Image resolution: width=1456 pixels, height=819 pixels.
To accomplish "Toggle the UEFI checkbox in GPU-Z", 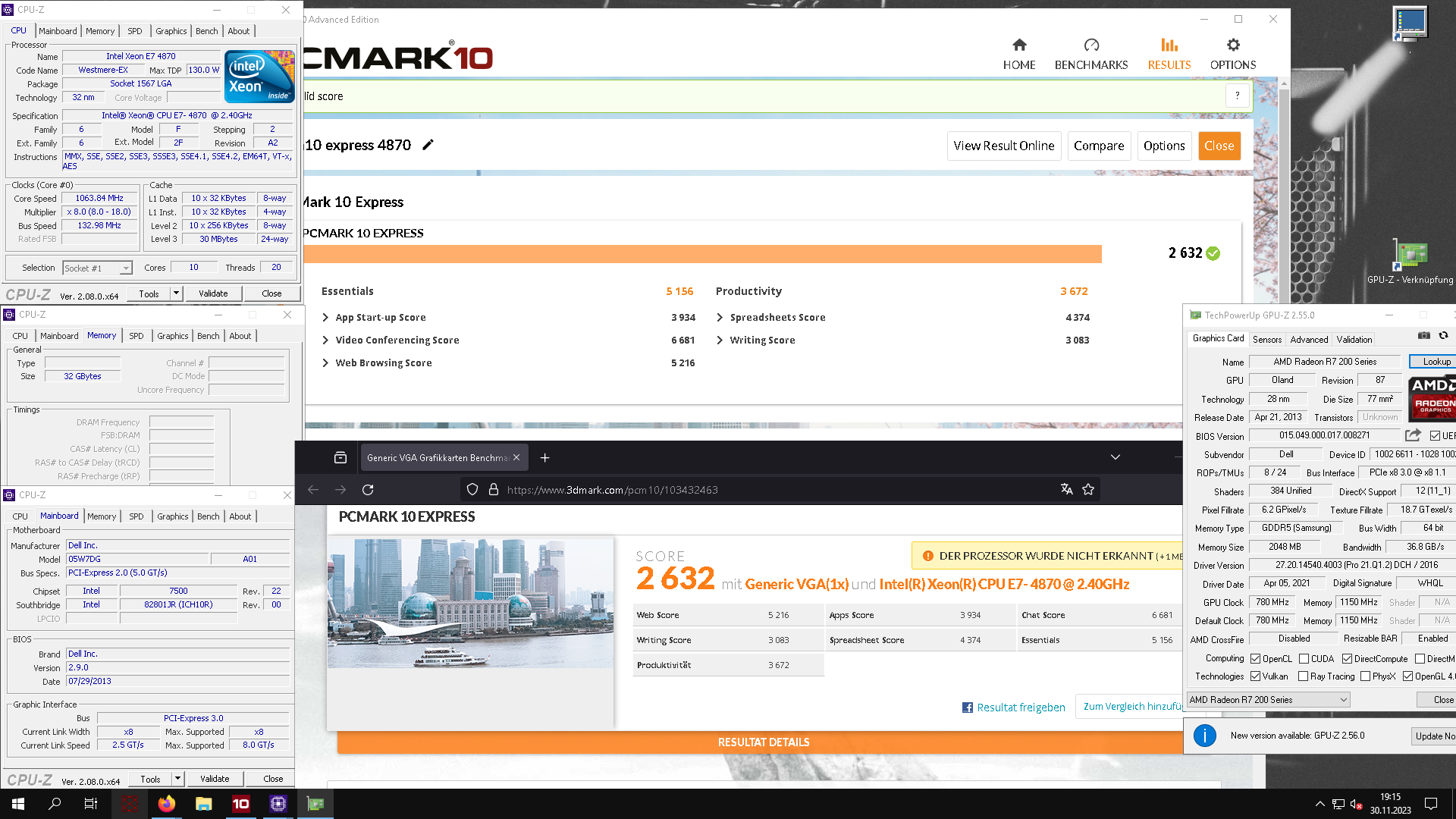I will coord(1435,436).
